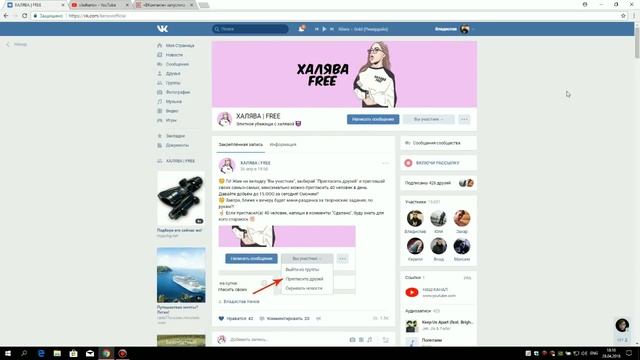
Task: Open the cruise ship ad thumbnail
Action: pos(181,275)
